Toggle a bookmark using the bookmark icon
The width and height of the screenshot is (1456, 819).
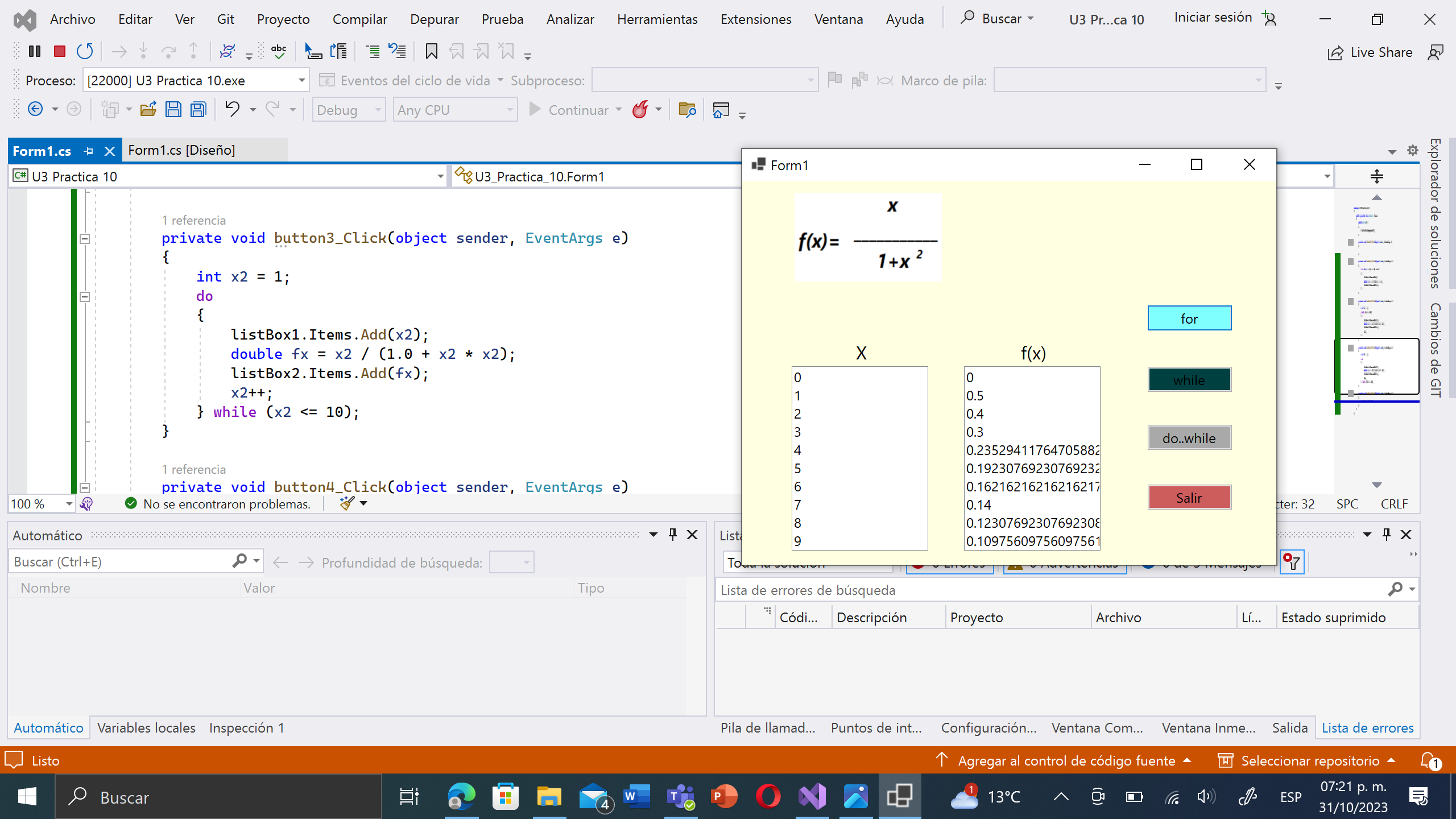pyautogui.click(x=431, y=52)
